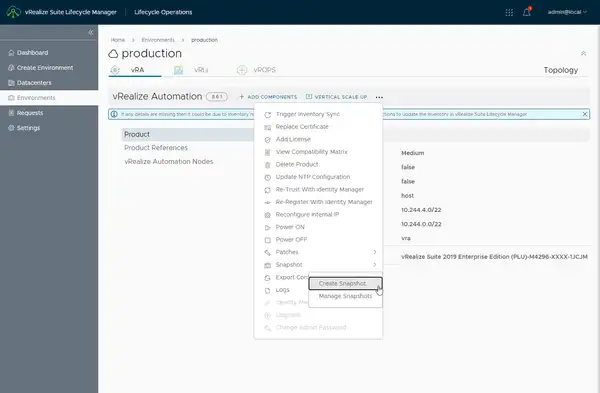Click the Patches icon

pyautogui.click(x=267, y=253)
